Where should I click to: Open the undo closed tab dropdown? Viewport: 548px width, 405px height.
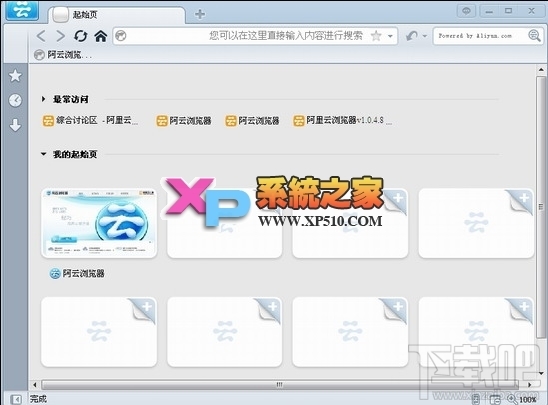425,36
